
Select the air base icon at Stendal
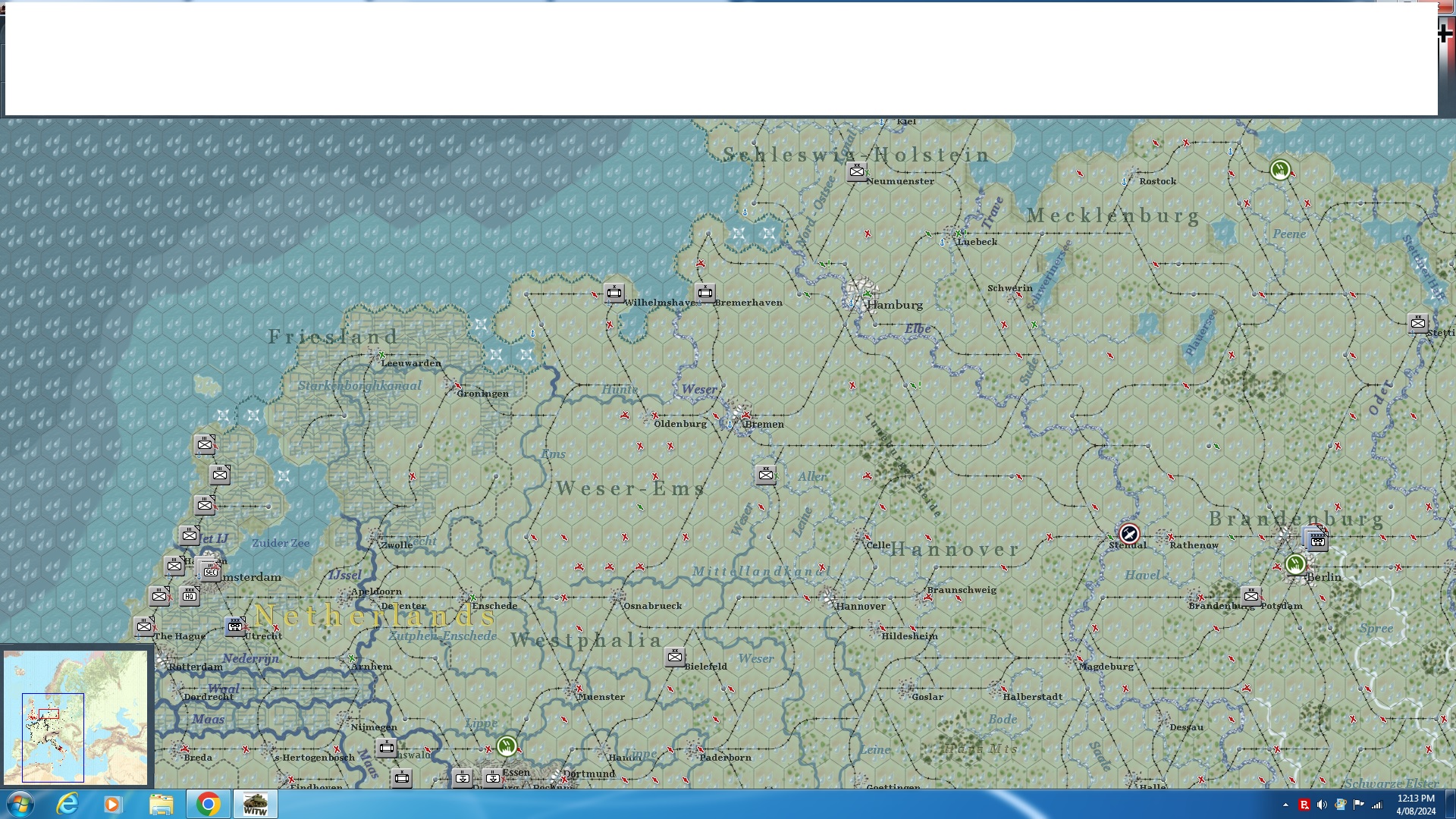[1128, 534]
